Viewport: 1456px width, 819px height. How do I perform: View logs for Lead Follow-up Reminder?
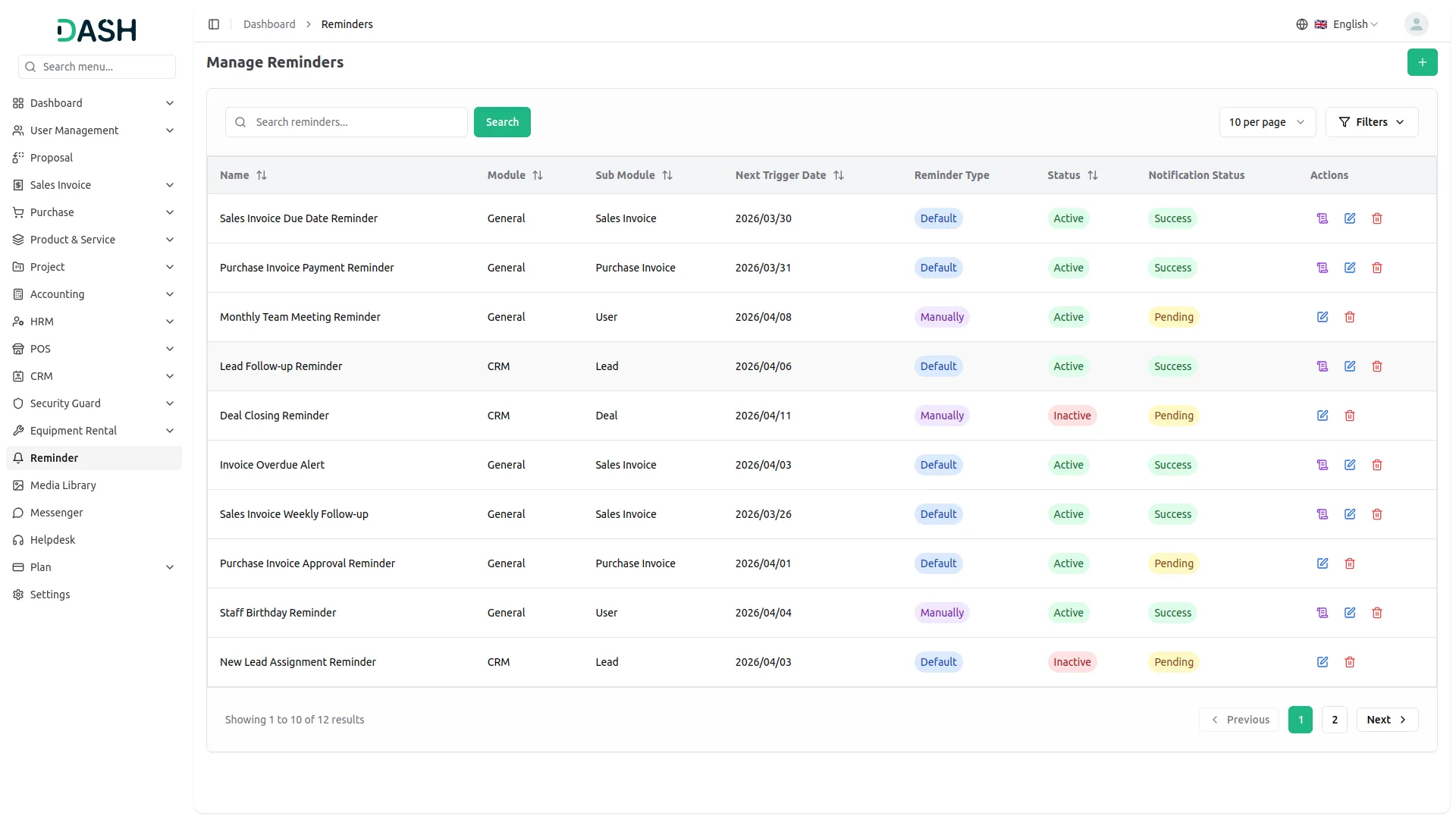pos(1323,366)
